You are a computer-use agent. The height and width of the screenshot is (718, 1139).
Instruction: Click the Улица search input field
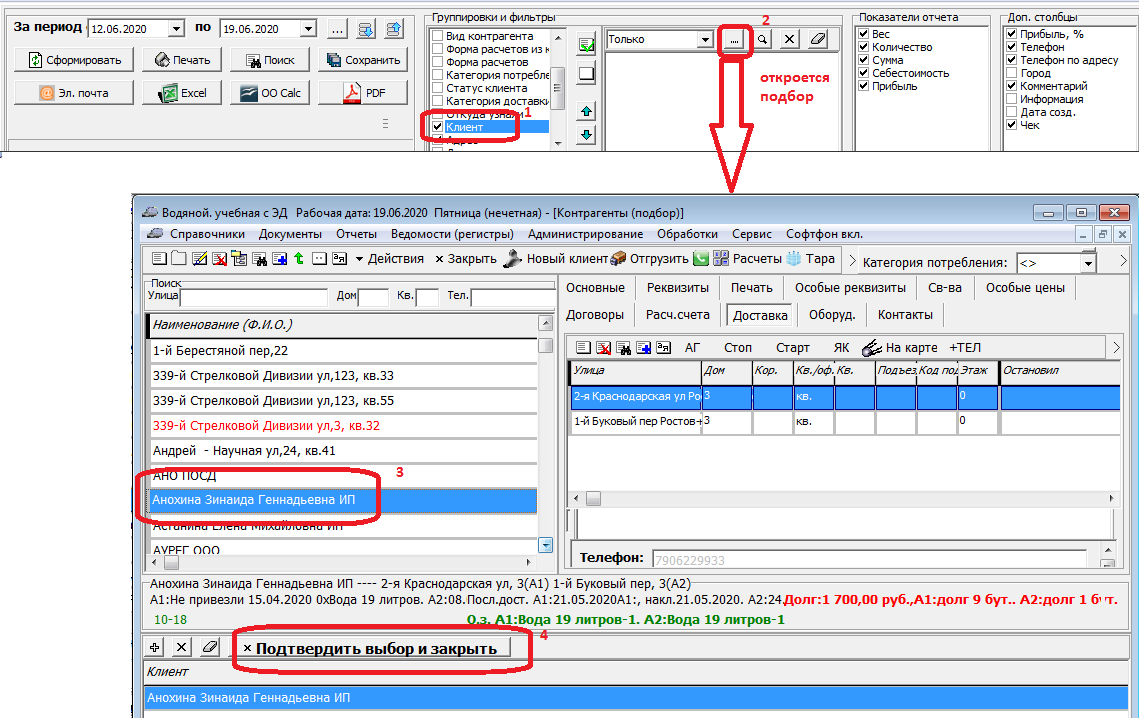tap(253, 297)
